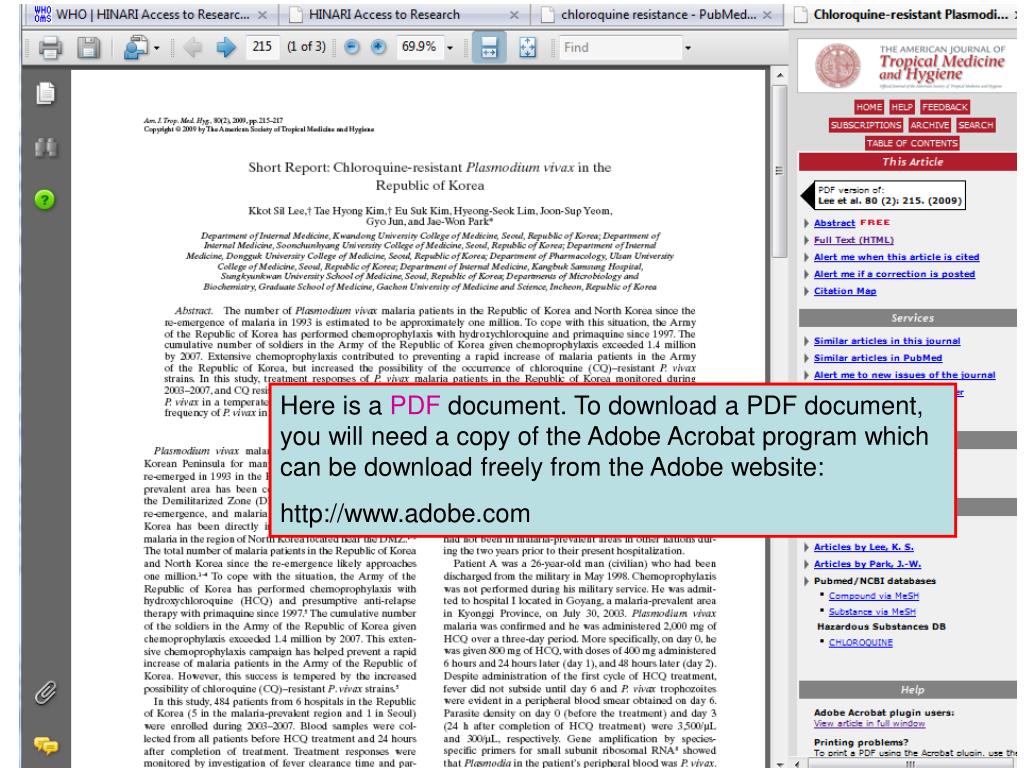Click the "Printing problems?" text
1024x768 pixels.
click(x=861, y=743)
